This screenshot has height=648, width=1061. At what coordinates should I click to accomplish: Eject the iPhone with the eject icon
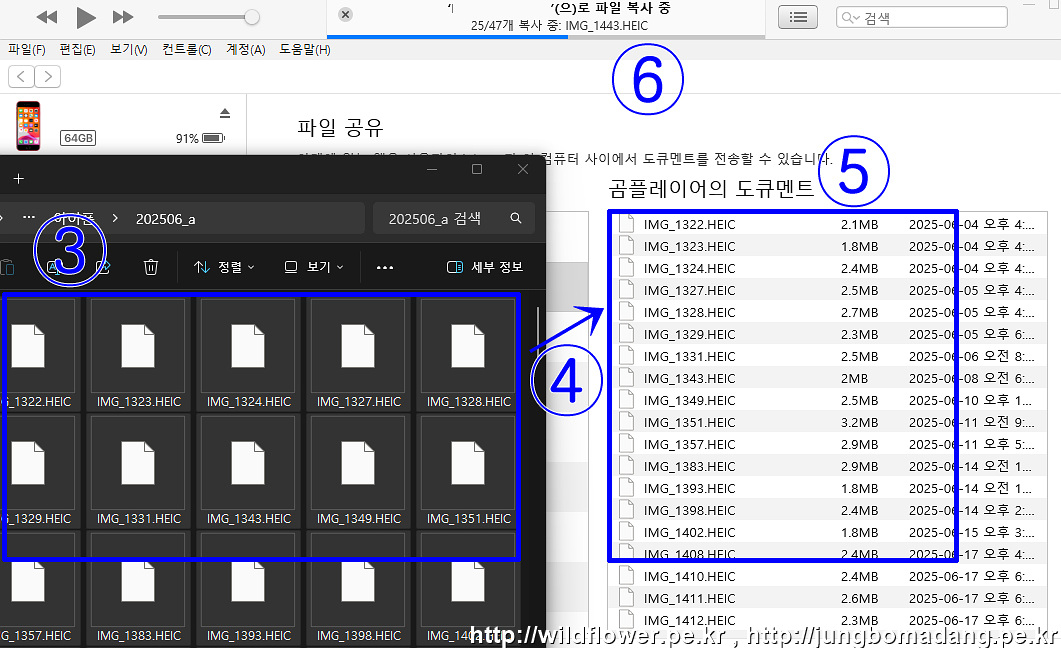pos(225,113)
